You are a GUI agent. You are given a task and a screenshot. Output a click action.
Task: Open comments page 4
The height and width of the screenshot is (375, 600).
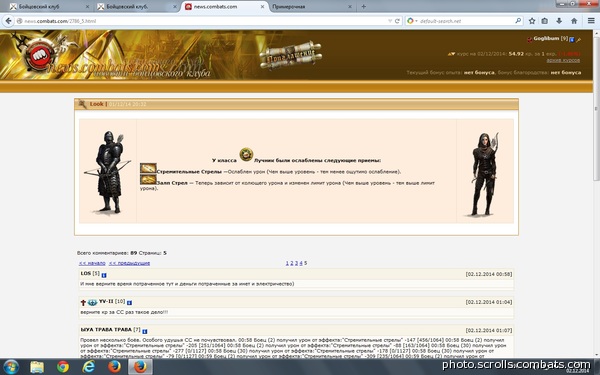point(301,263)
